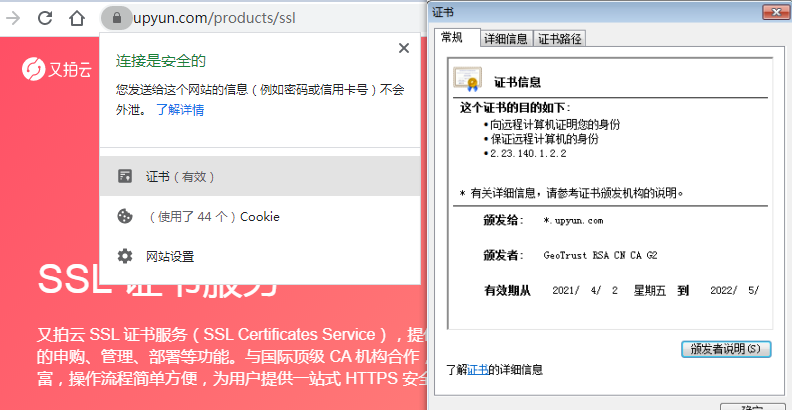Open 网站设置 site settings
The height and width of the screenshot is (410, 792).
point(260,256)
